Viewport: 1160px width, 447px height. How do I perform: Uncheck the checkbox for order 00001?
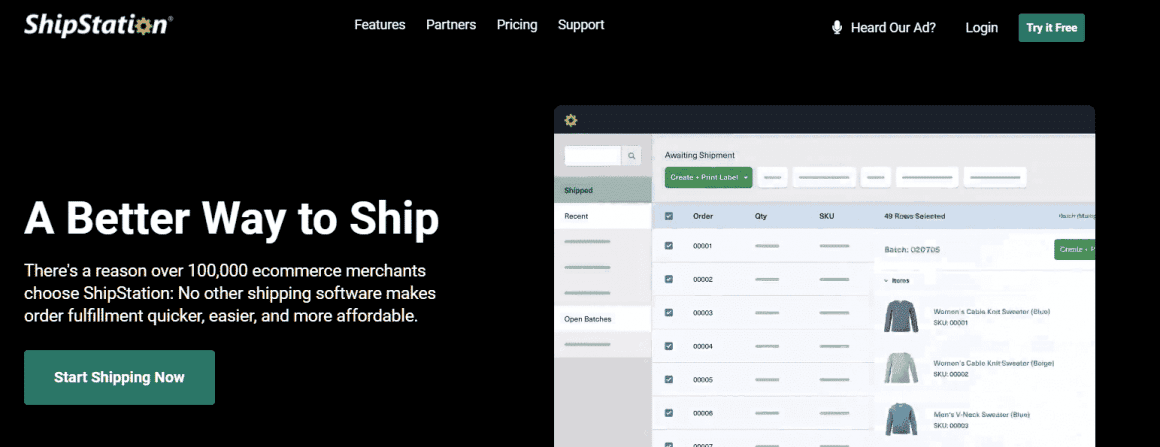(669, 246)
